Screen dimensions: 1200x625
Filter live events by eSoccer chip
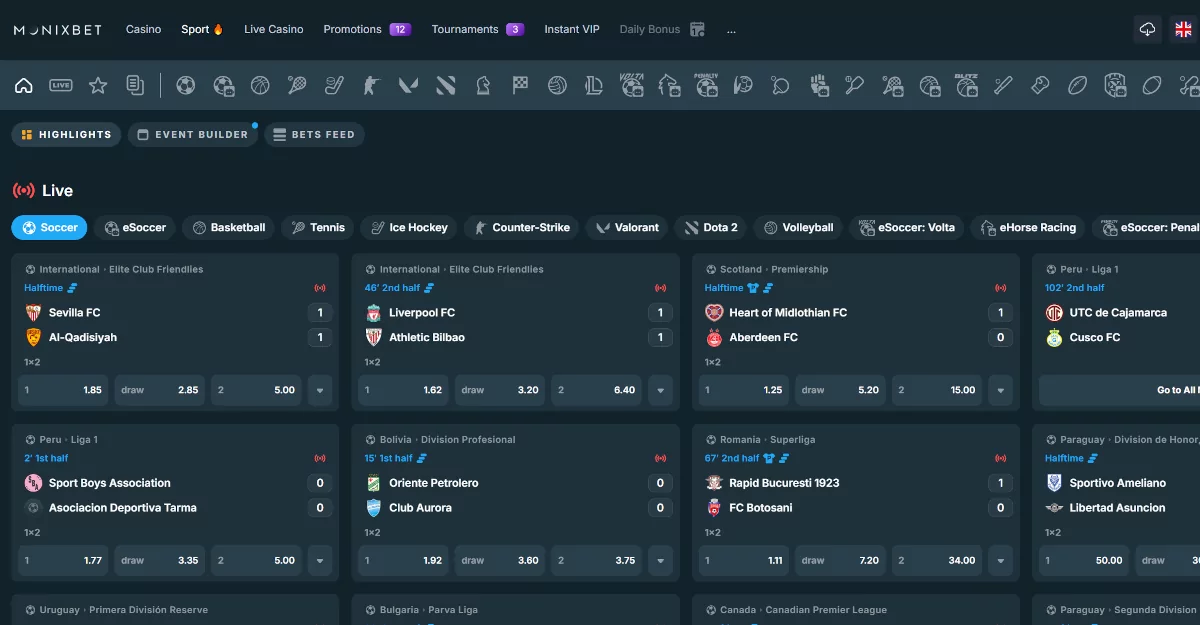click(x=135, y=228)
